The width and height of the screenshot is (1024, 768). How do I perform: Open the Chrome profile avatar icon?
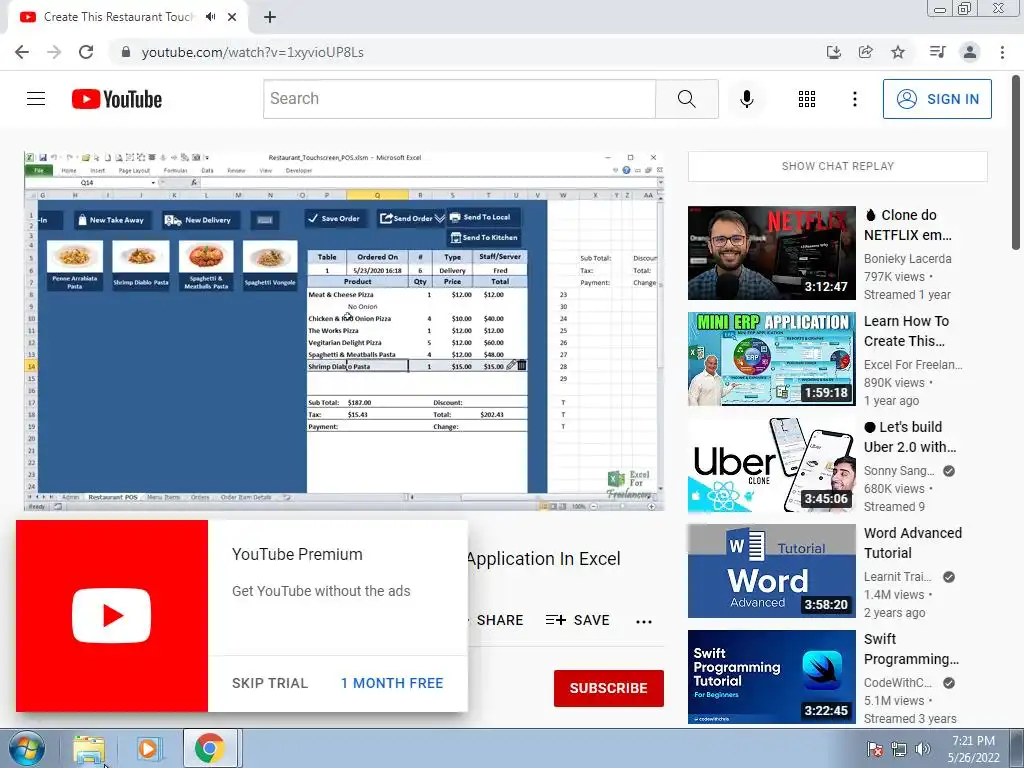[970, 52]
